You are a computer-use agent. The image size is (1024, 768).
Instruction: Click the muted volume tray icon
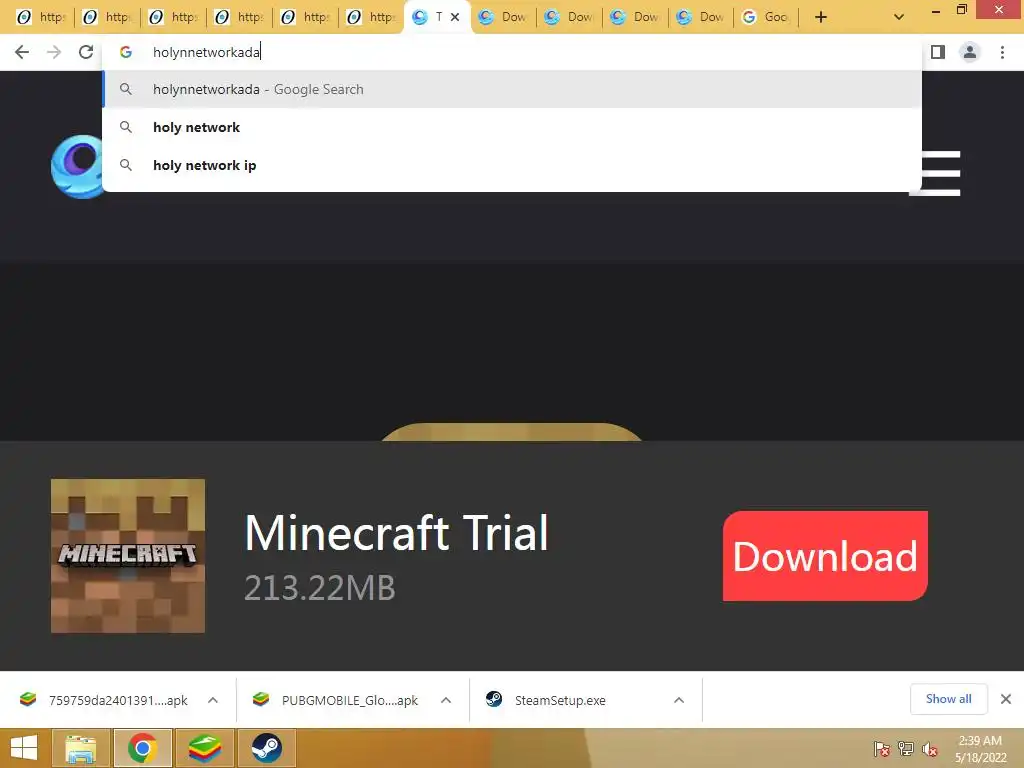coord(930,749)
